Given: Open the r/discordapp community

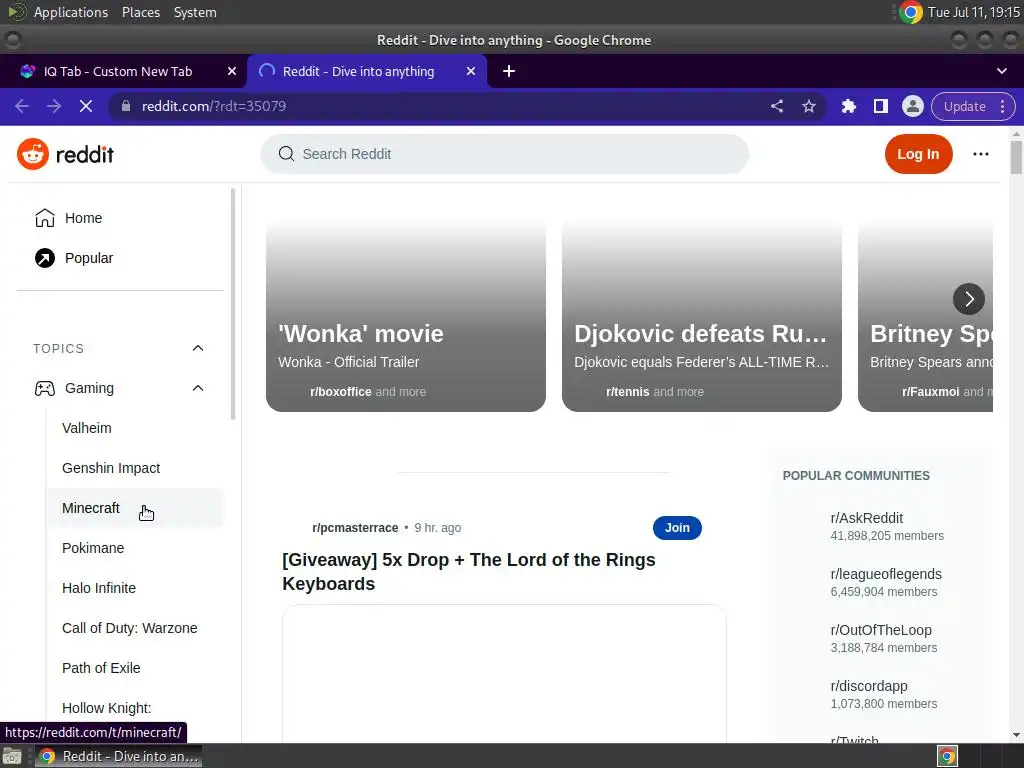Looking at the screenshot, I should [x=869, y=686].
